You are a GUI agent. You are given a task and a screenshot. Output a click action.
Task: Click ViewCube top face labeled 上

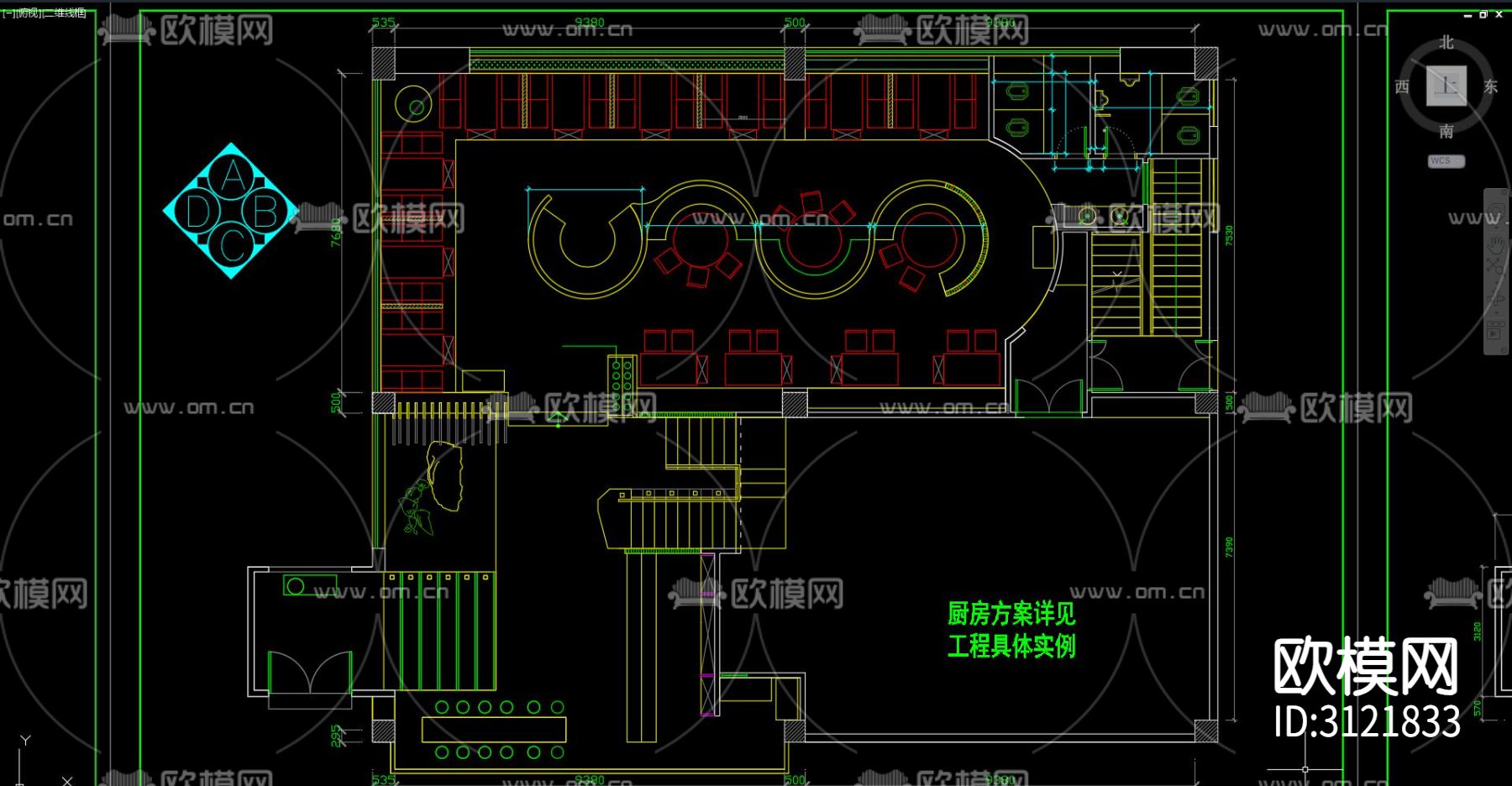click(1446, 86)
